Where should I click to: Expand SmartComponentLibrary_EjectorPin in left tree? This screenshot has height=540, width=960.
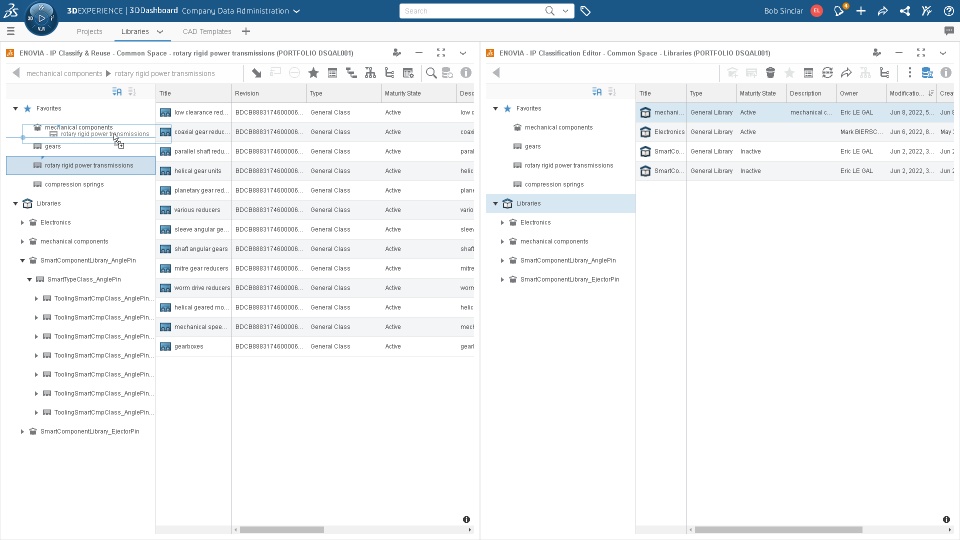click(x=23, y=431)
